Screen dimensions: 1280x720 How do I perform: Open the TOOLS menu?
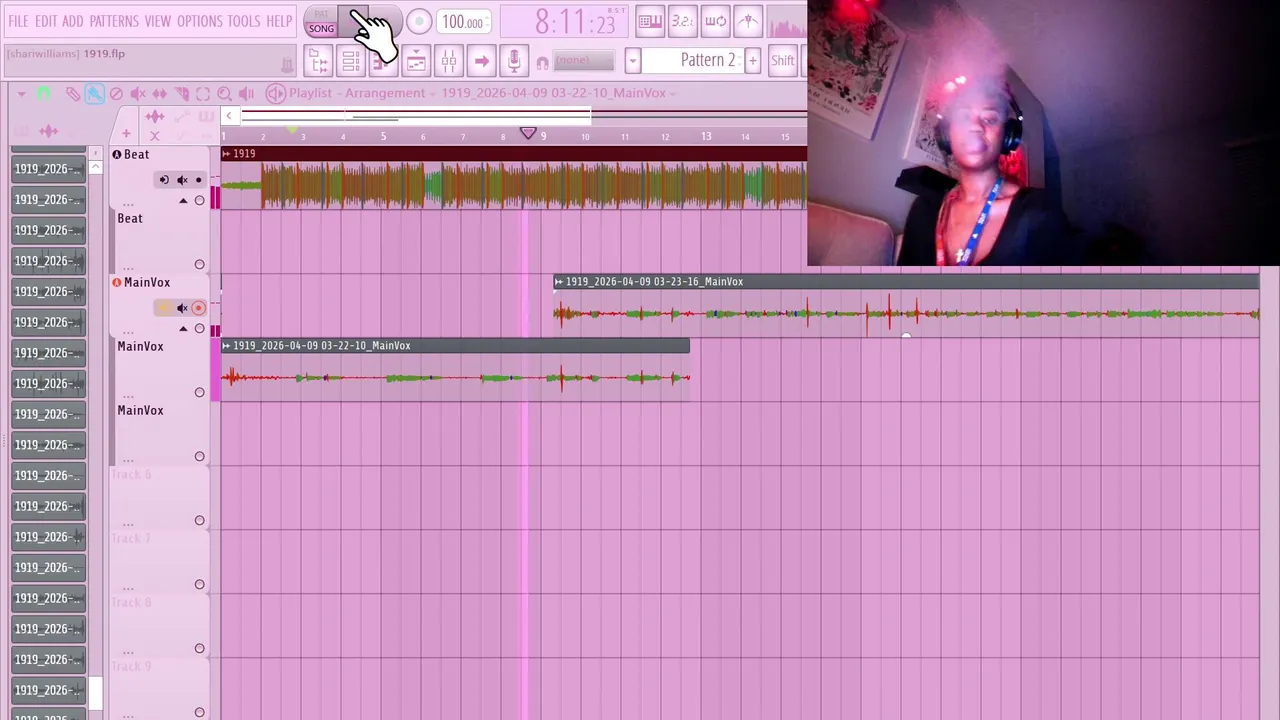point(244,21)
